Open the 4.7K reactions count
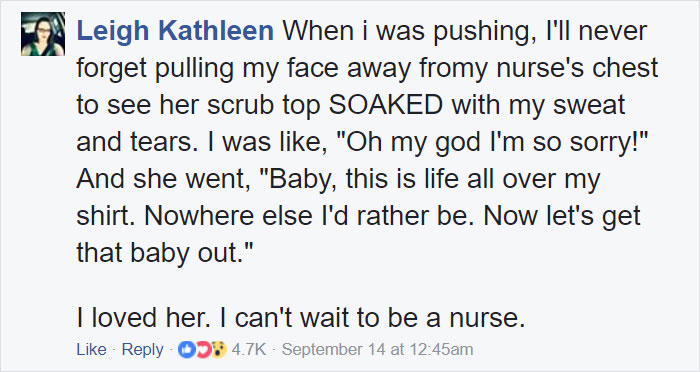 click(x=249, y=349)
